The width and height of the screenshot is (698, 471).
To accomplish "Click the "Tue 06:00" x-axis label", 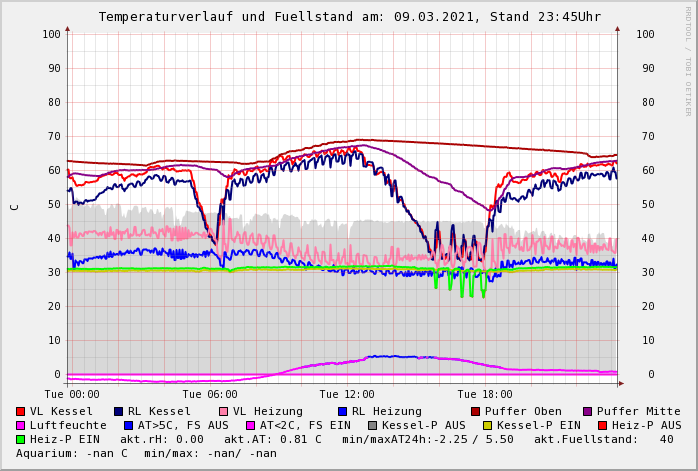I will click(x=210, y=394).
